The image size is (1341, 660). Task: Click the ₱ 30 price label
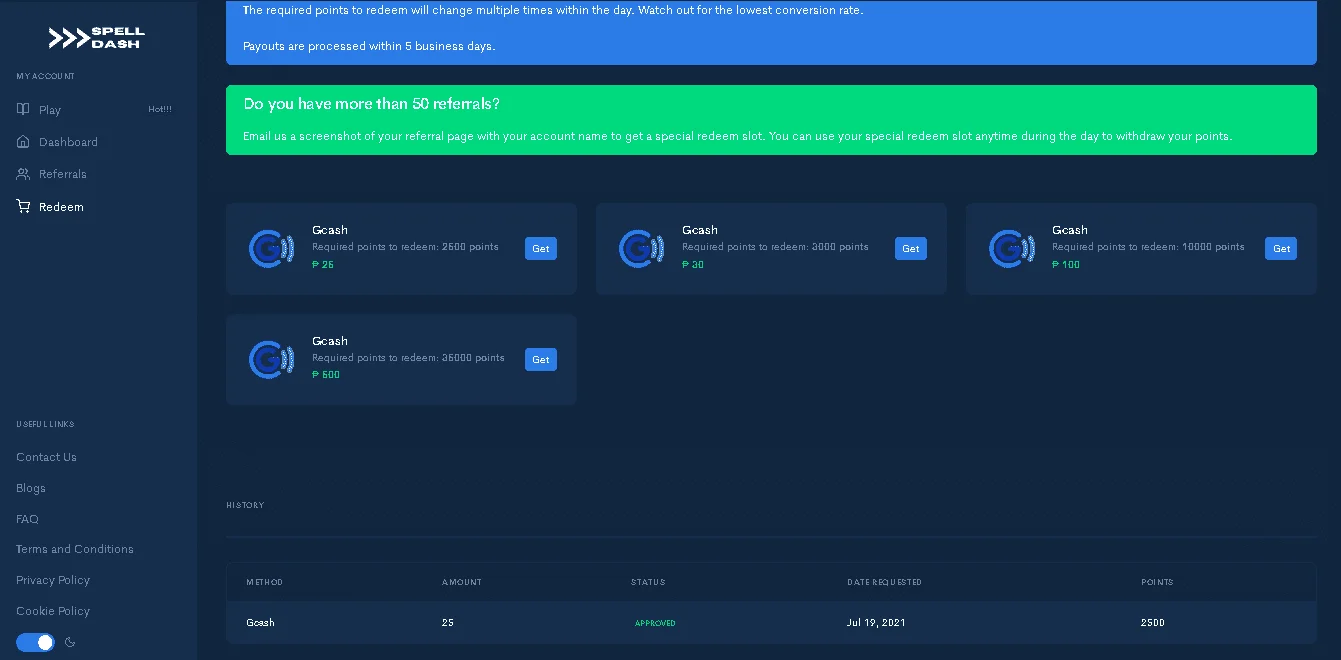[693, 265]
